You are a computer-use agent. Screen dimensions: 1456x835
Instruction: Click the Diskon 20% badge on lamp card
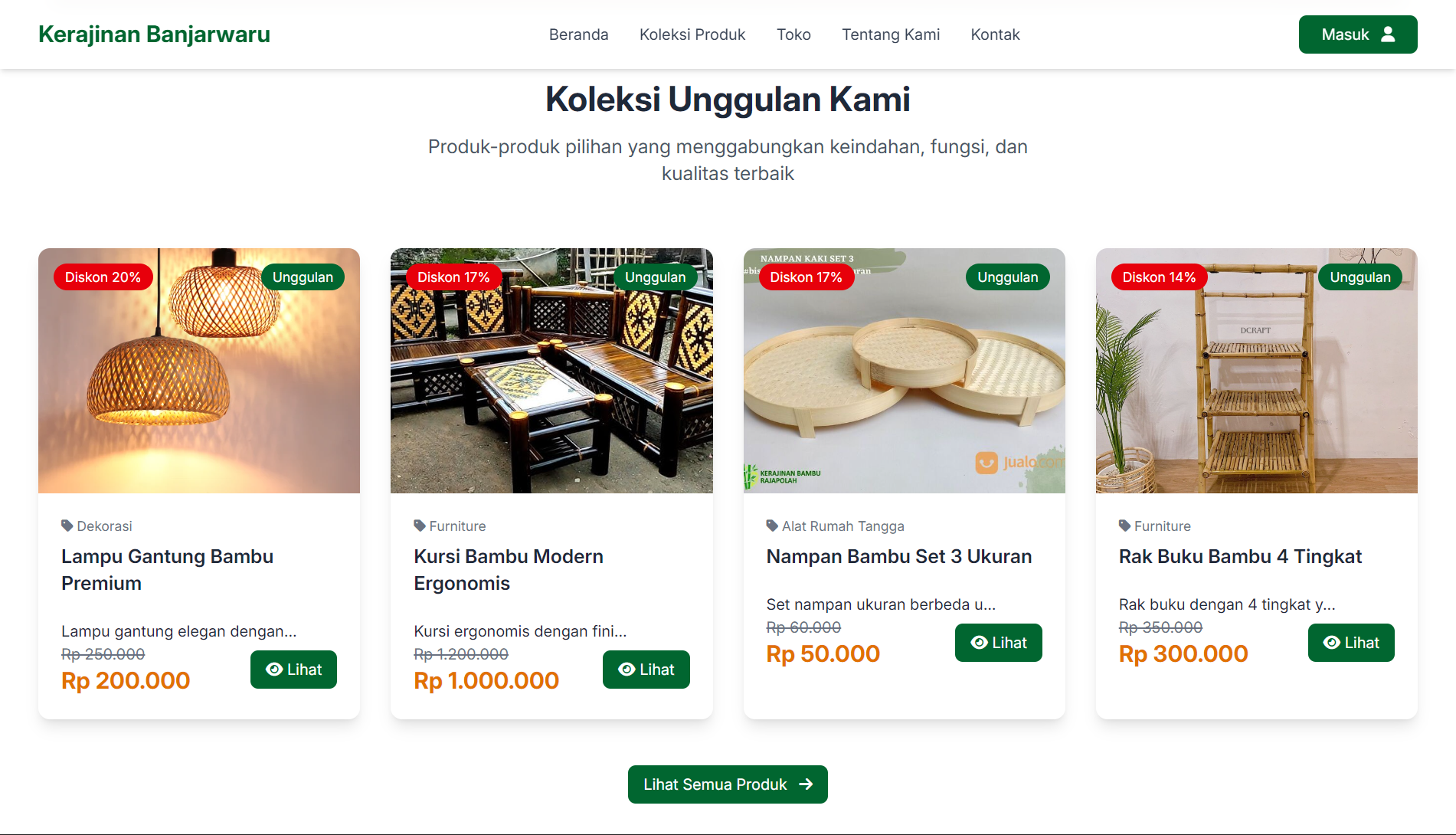(103, 277)
